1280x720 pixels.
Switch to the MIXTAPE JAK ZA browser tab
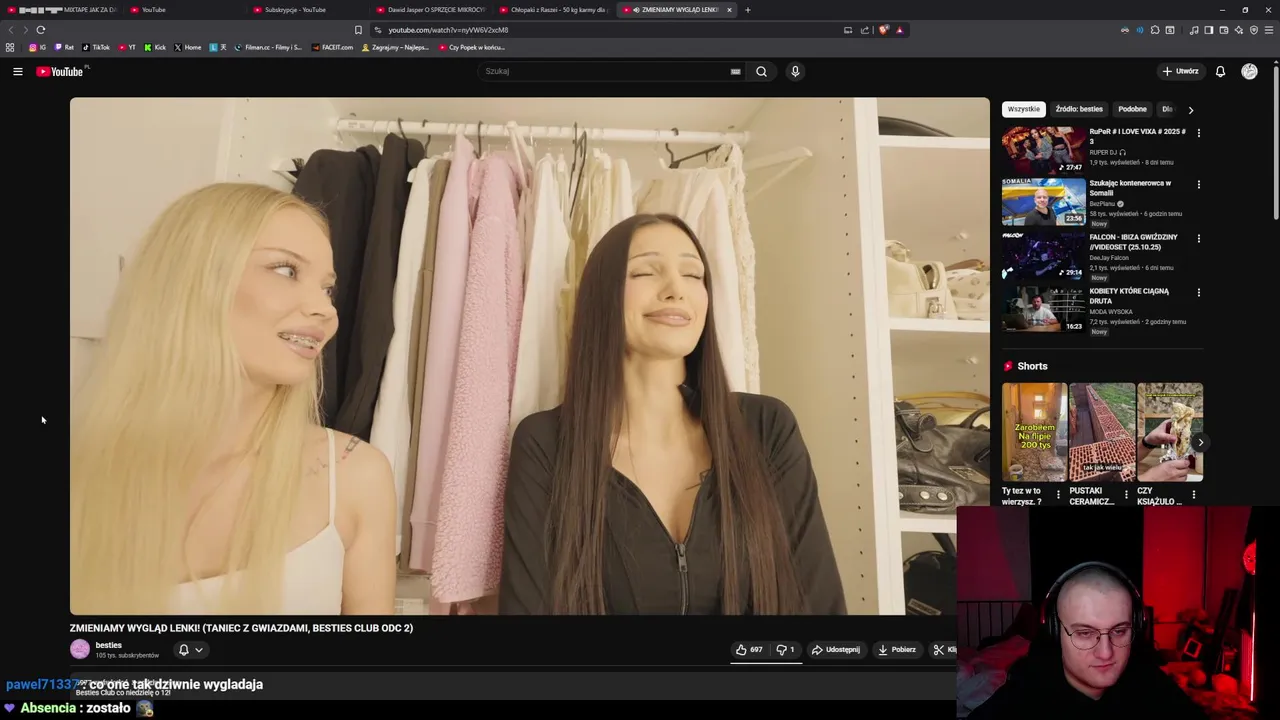[62, 10]
